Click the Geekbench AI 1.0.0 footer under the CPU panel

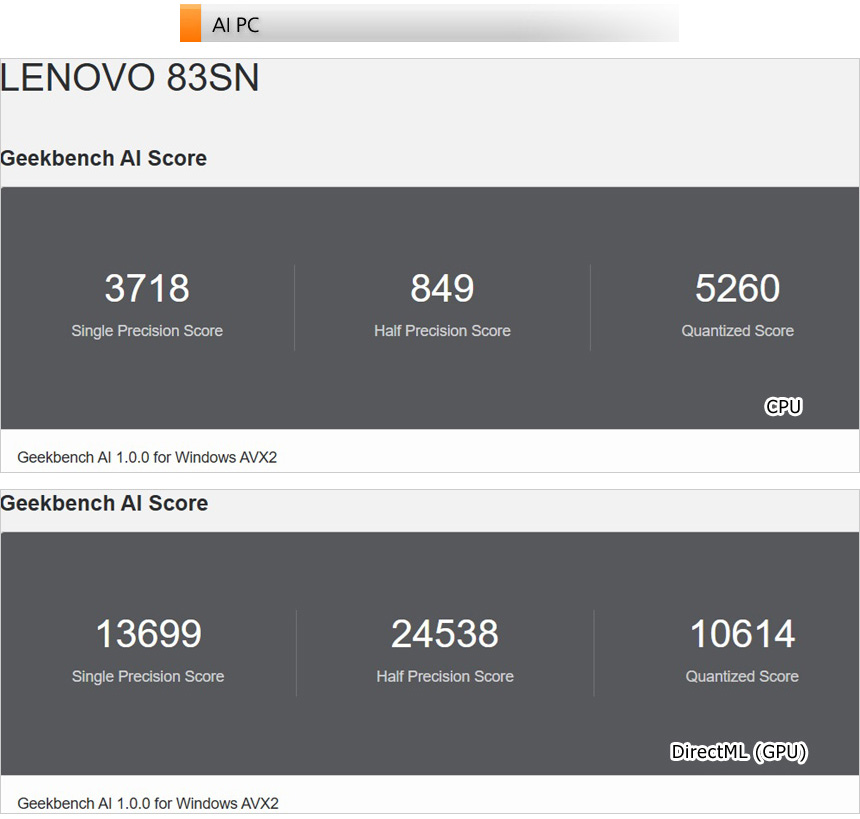pos(147,457)
